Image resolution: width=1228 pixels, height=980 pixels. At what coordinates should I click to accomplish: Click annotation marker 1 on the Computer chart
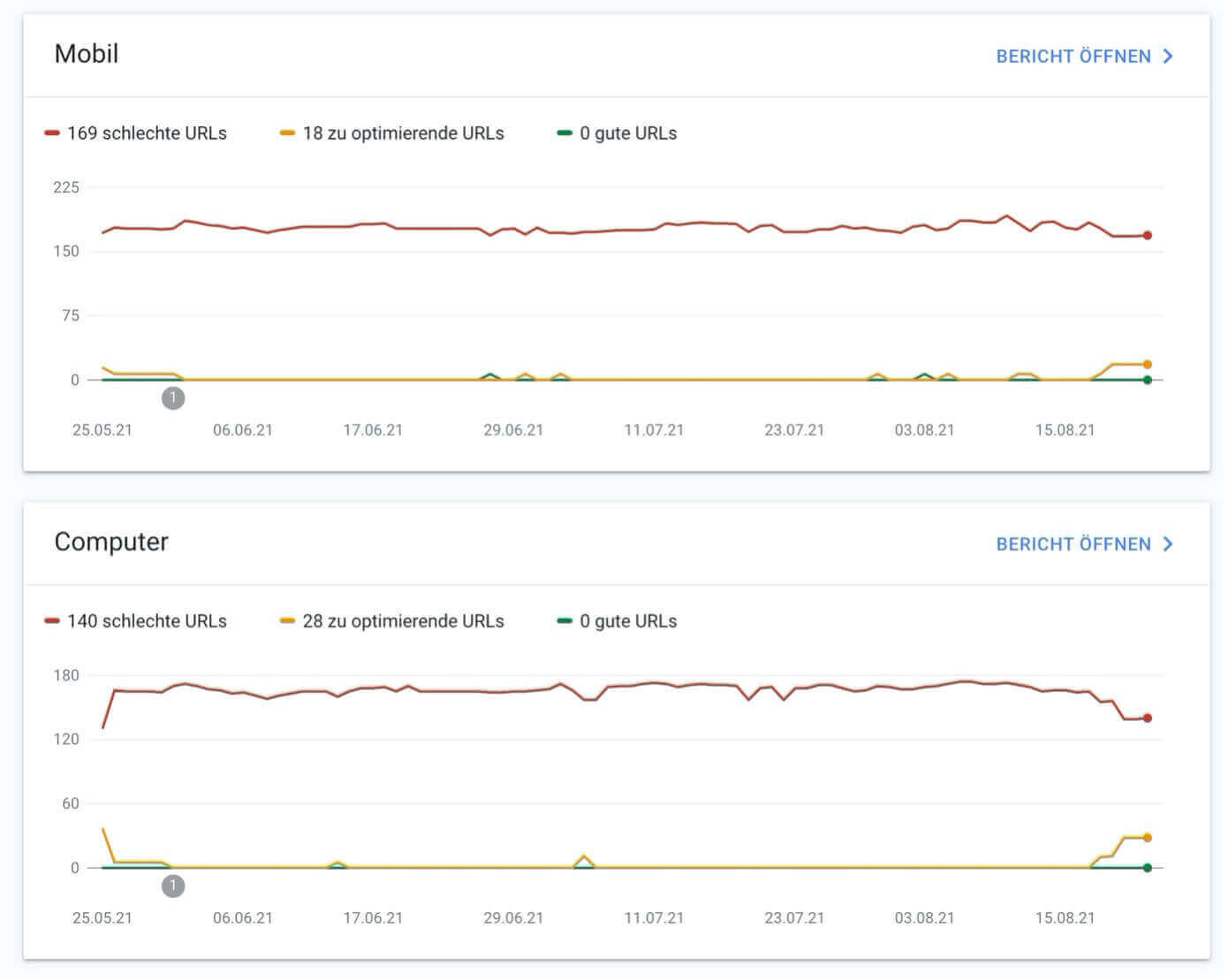pos(173,885)
